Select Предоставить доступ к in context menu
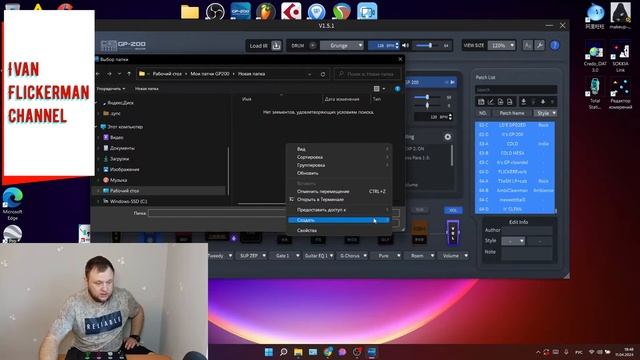Viewport: 640px width, 360px height. coord(339,210)
